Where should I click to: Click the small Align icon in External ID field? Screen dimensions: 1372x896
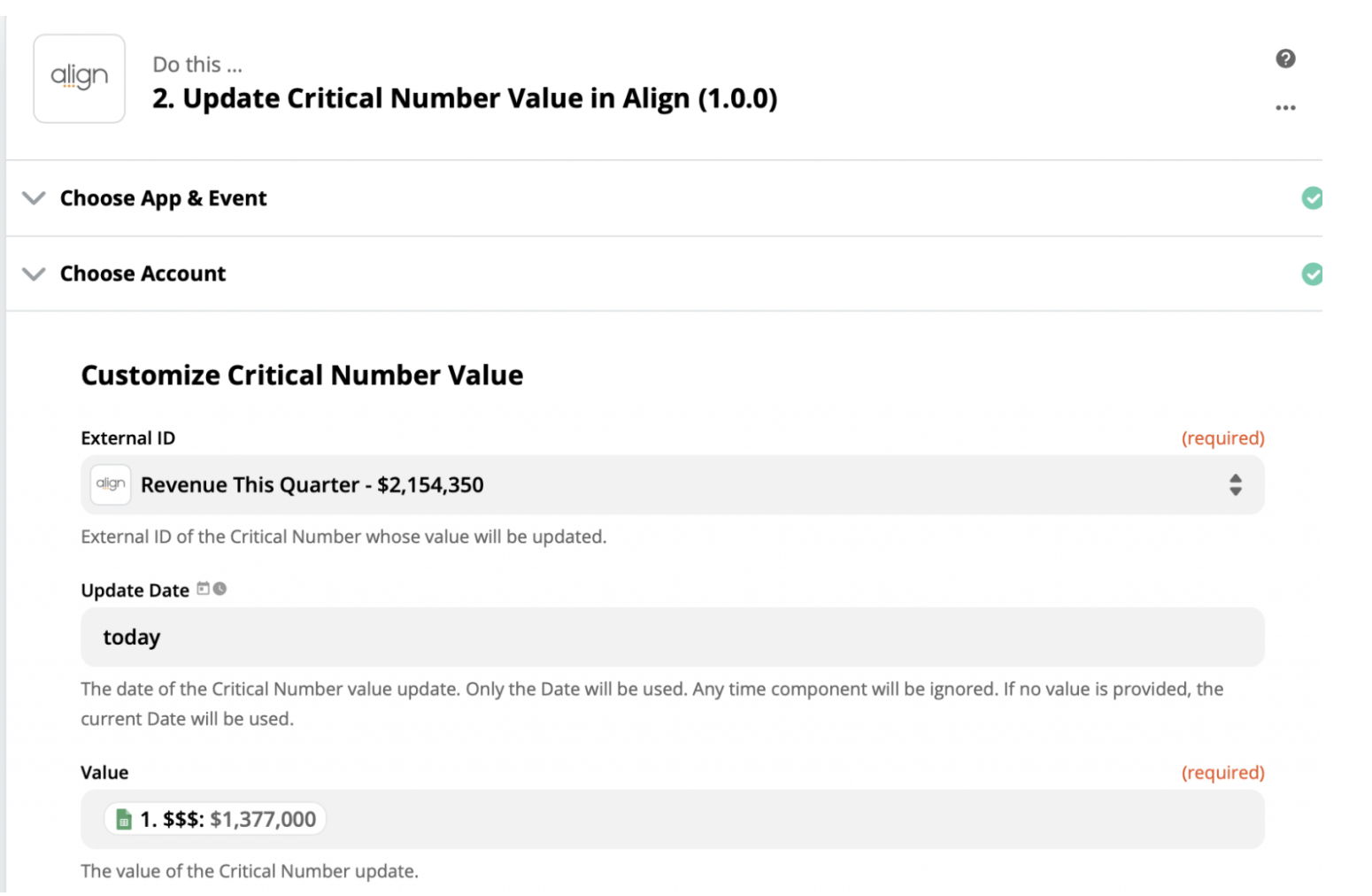(111, 484)
